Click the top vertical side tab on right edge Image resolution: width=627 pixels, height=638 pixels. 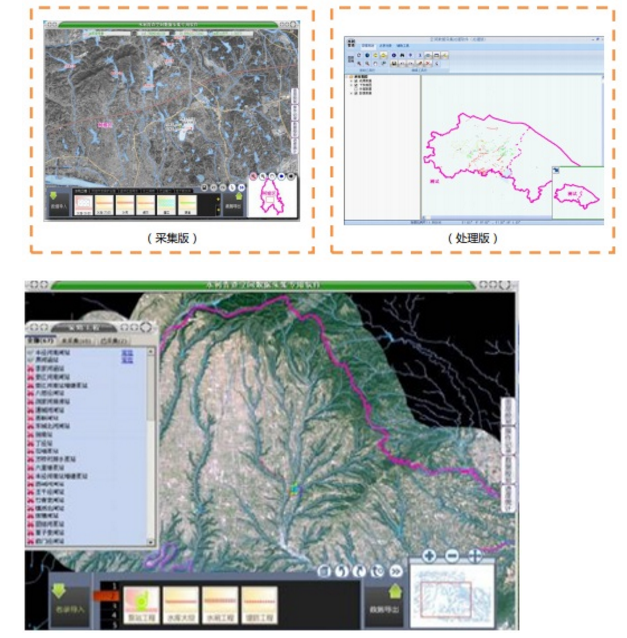[508, 412]
